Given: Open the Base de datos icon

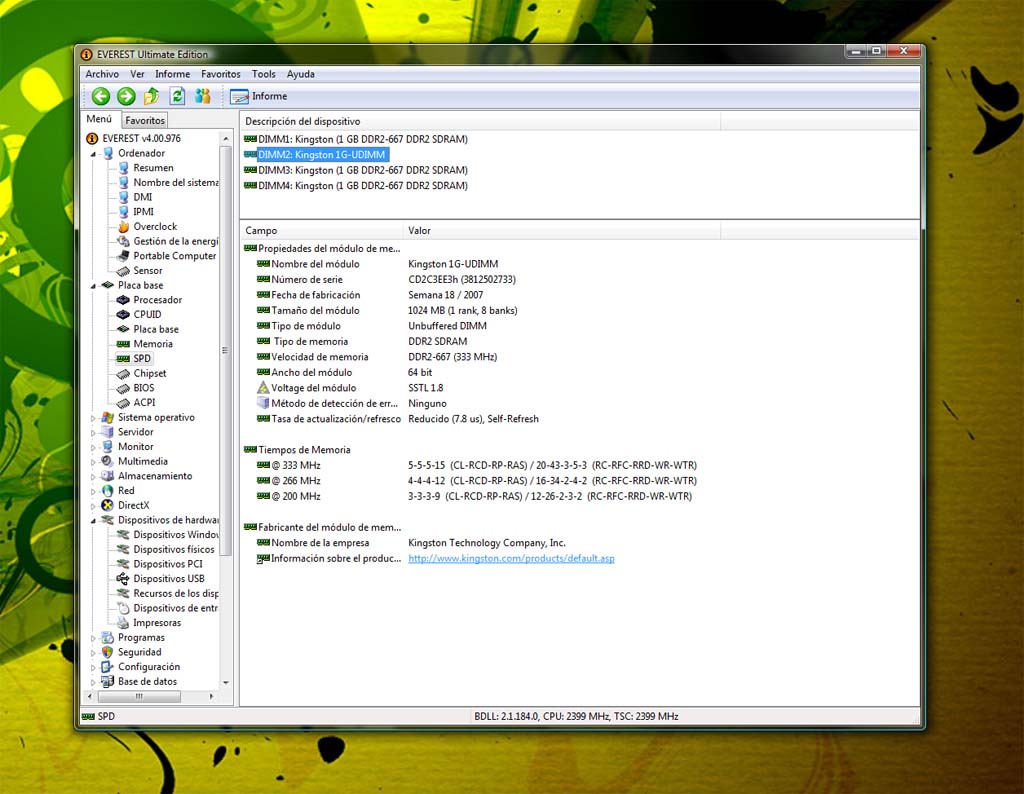Looking at the screenshot, I should click(108, 682).
